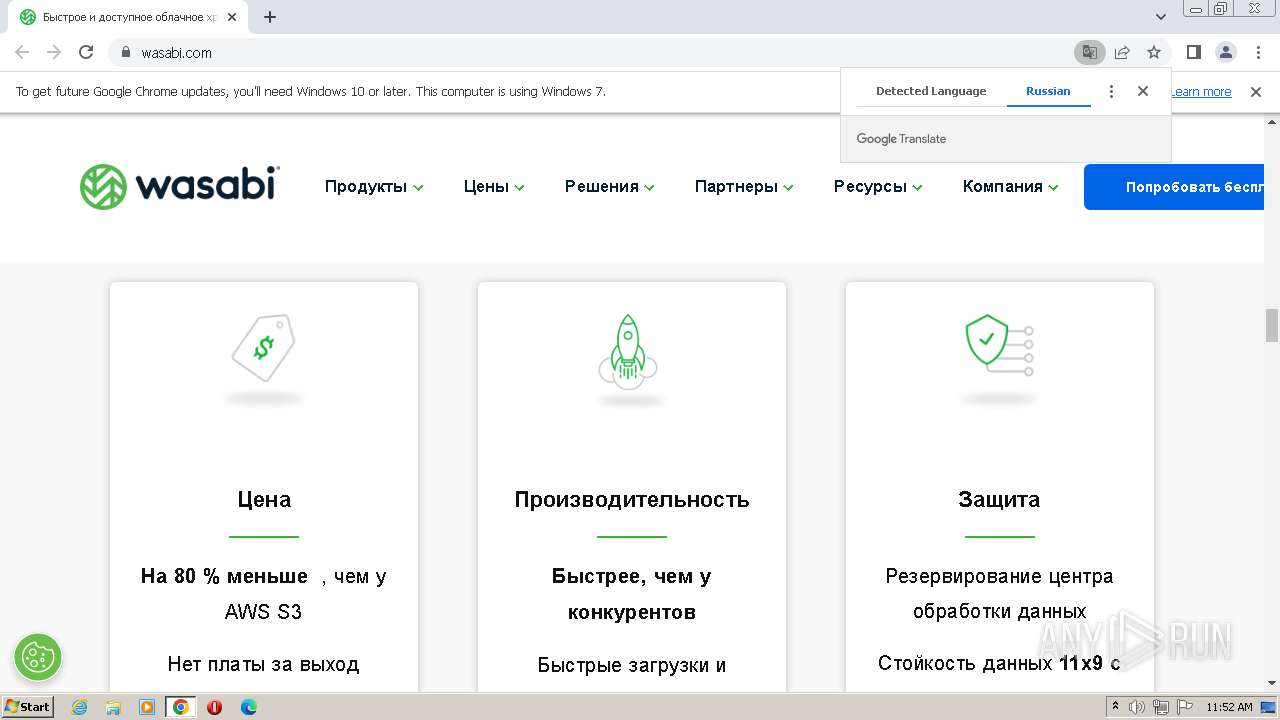Bookmark this page with the star icon
Viewport: 1280px width, 720px height.
(x=1154, y=52)
